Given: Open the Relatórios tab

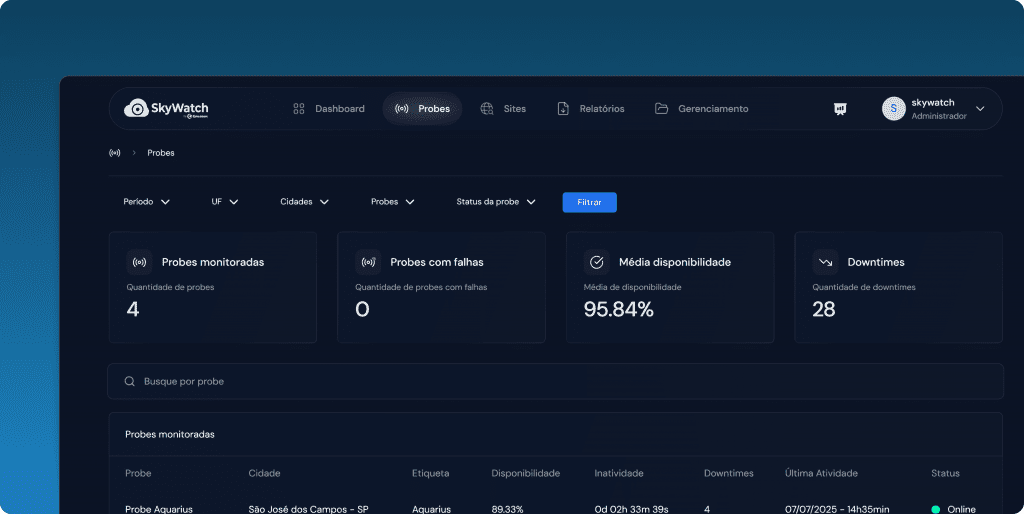Looking at the screenshot, I should (x=591, y=108).
